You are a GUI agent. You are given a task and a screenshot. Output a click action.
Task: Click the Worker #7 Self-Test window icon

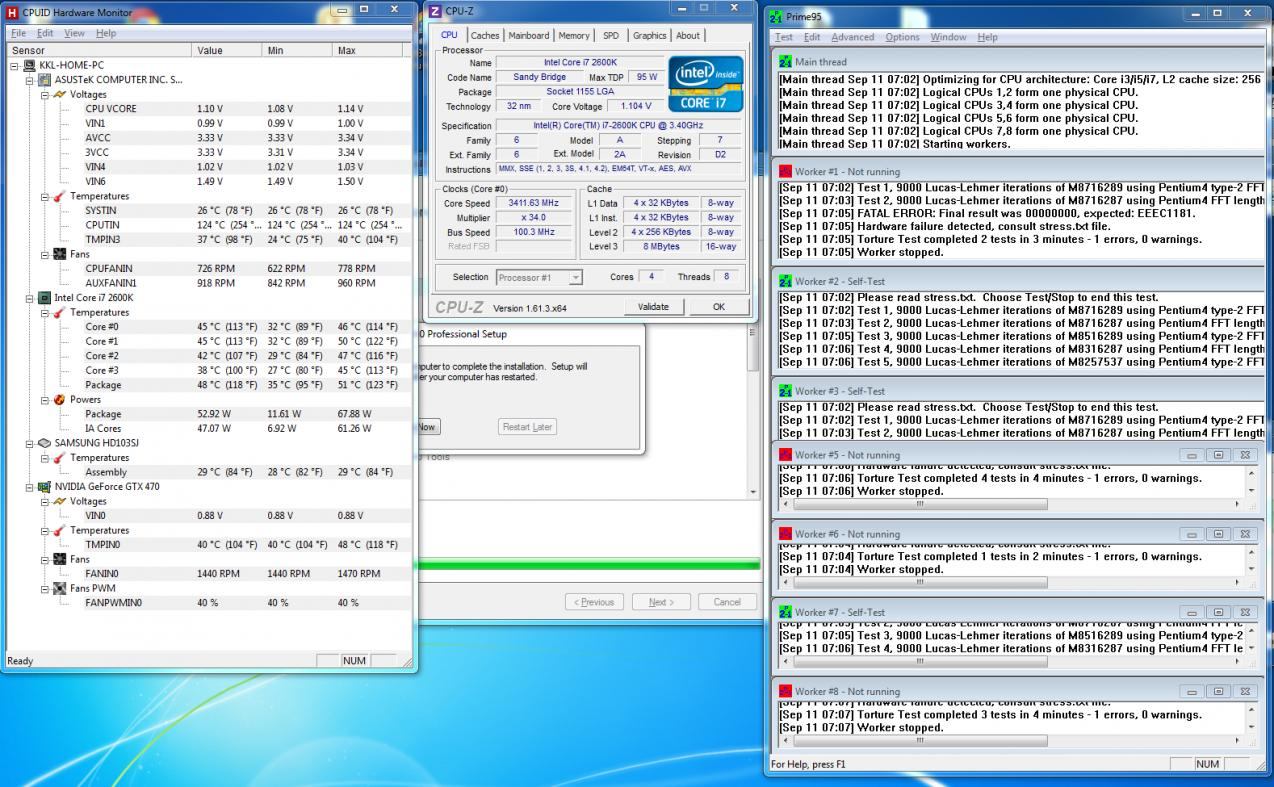coord(786,612)
